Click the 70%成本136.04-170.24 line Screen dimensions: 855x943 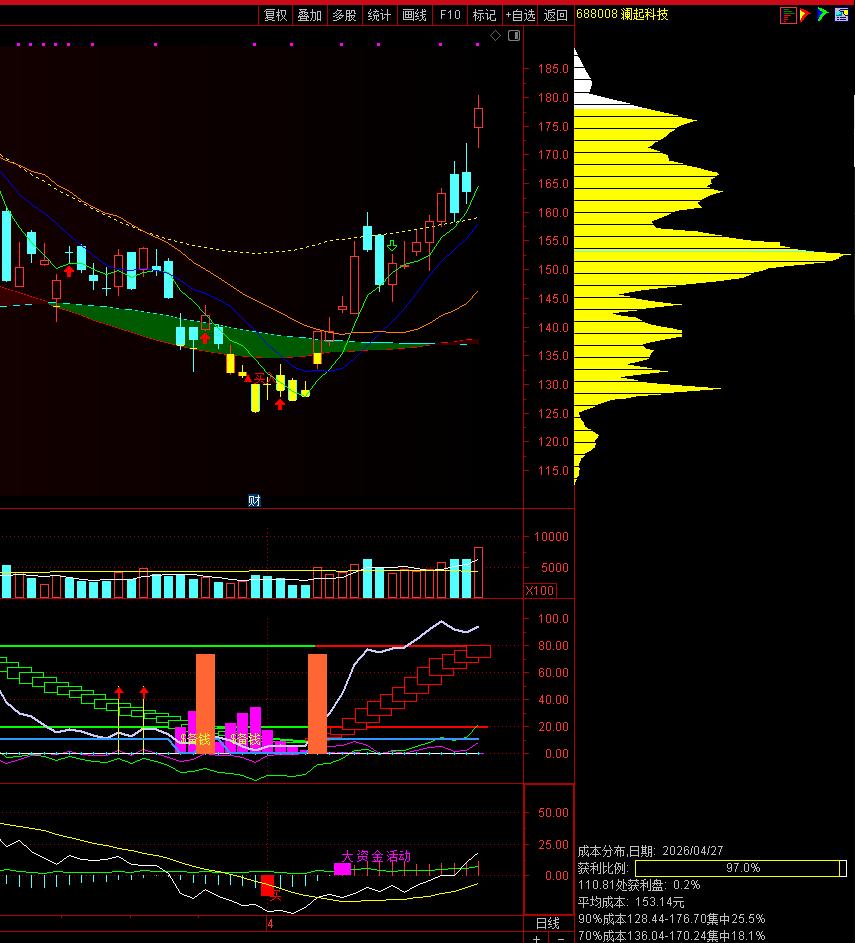[672, 936]
